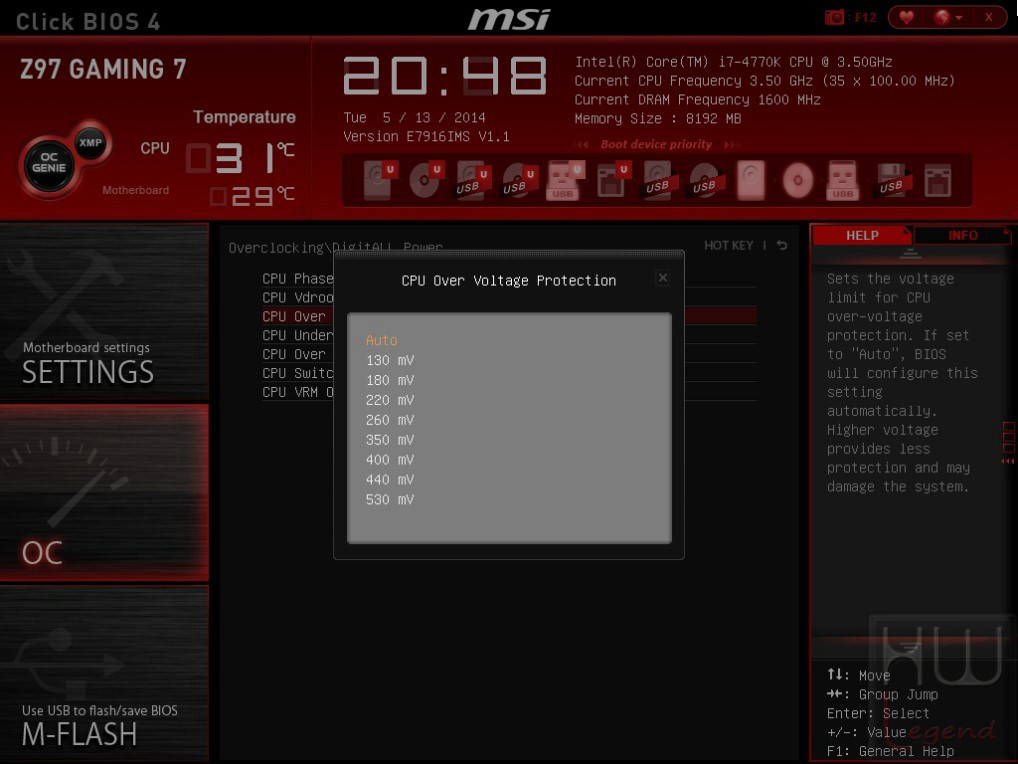Close the CPU Over Voltage Protection dialog
Image resolution: width=1018 pixels, height=764 pixels.
[x=662, y=278]
